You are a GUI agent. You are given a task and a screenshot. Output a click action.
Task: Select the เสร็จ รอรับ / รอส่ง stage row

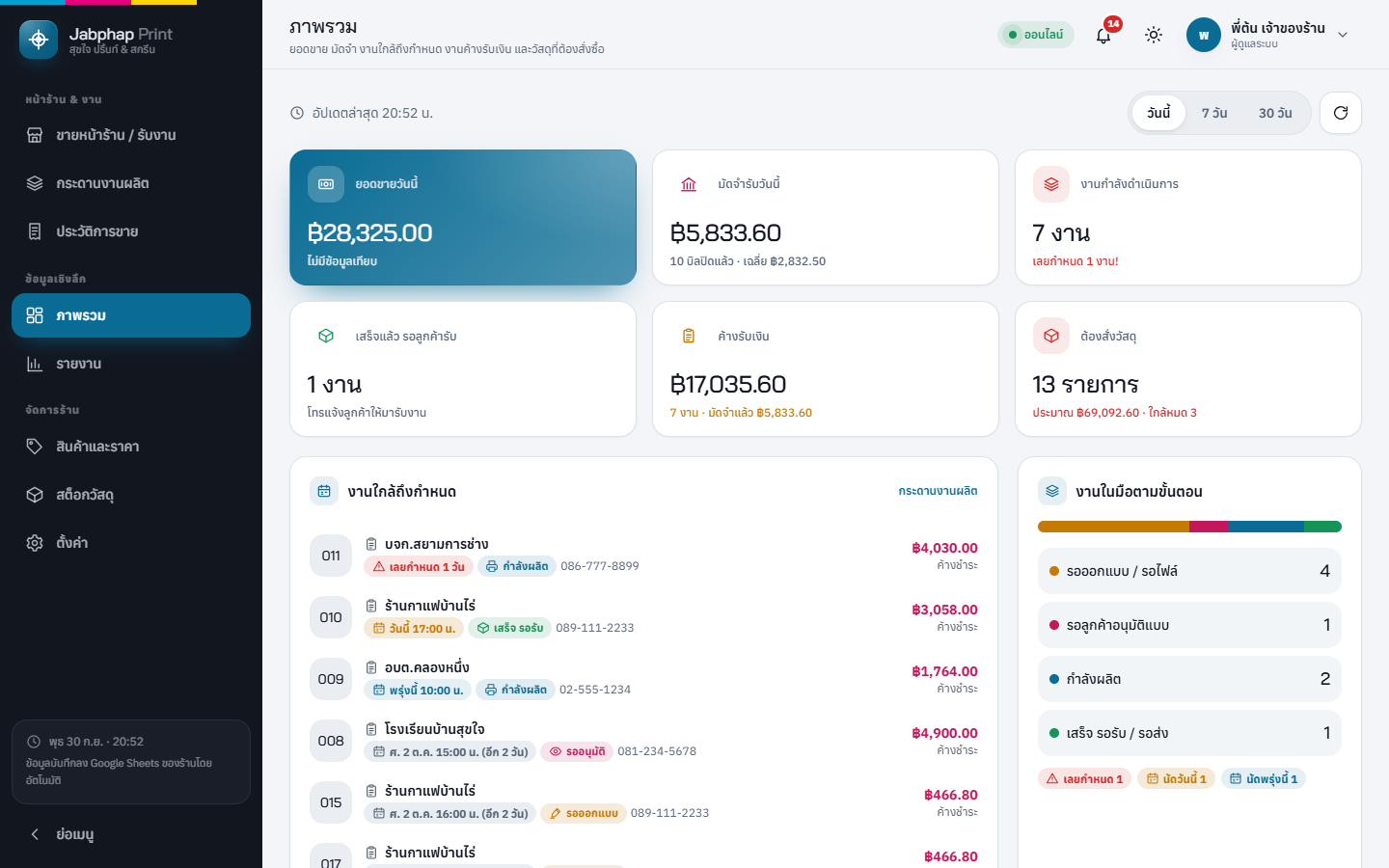point(1189,733)
